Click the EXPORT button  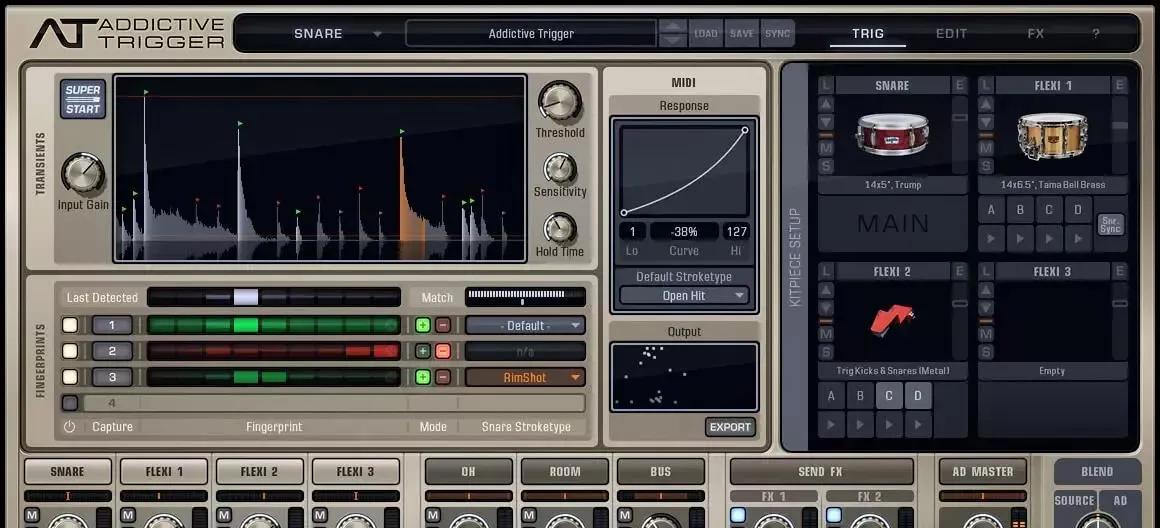729,427
